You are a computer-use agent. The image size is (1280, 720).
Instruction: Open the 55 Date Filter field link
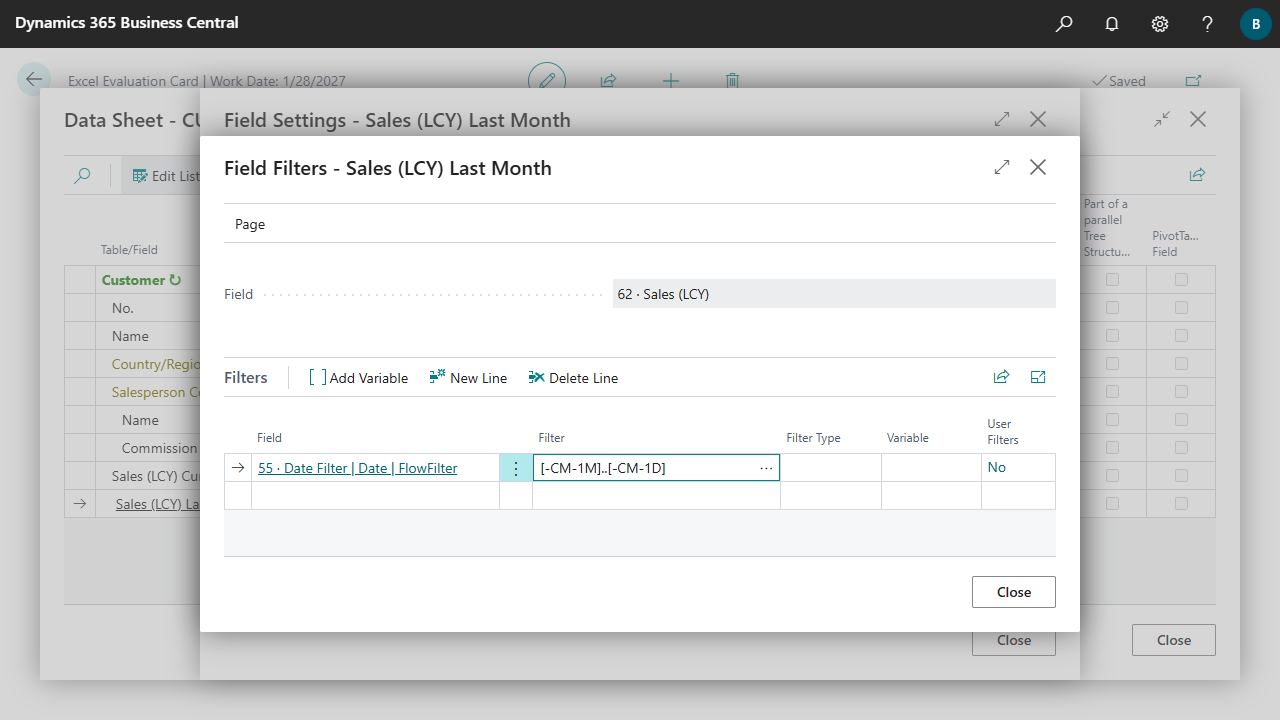coord(357,468)
